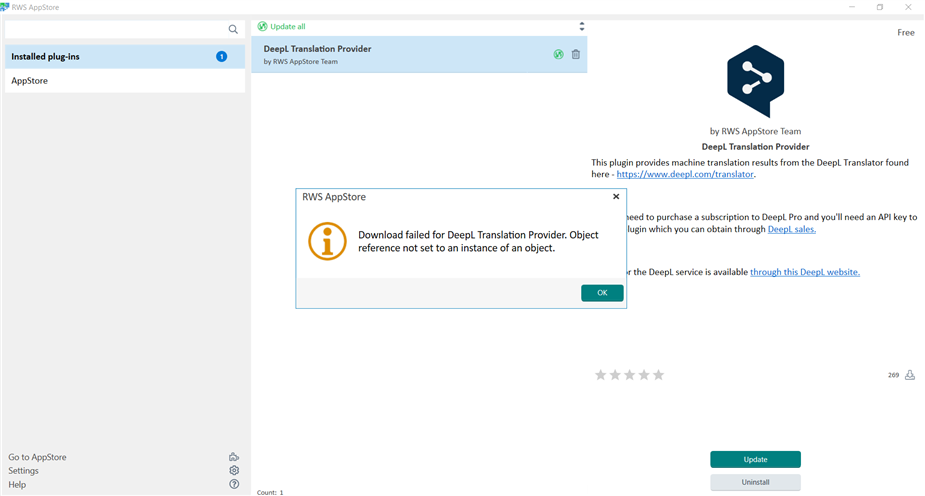
Task: Rate the plugin with the fifth star
Action: click(658, 375)
